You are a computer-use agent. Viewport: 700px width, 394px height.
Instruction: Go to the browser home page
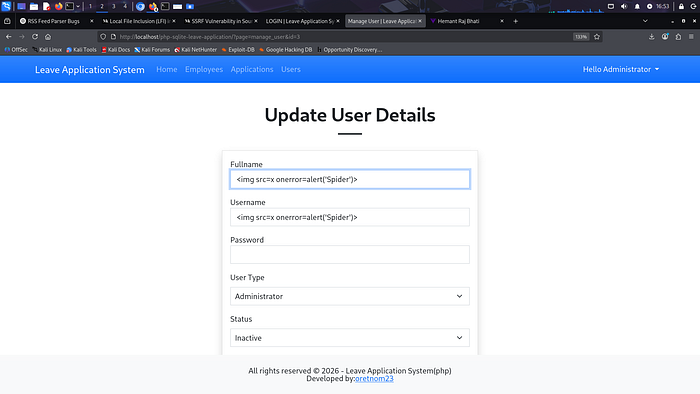[48, 37]
